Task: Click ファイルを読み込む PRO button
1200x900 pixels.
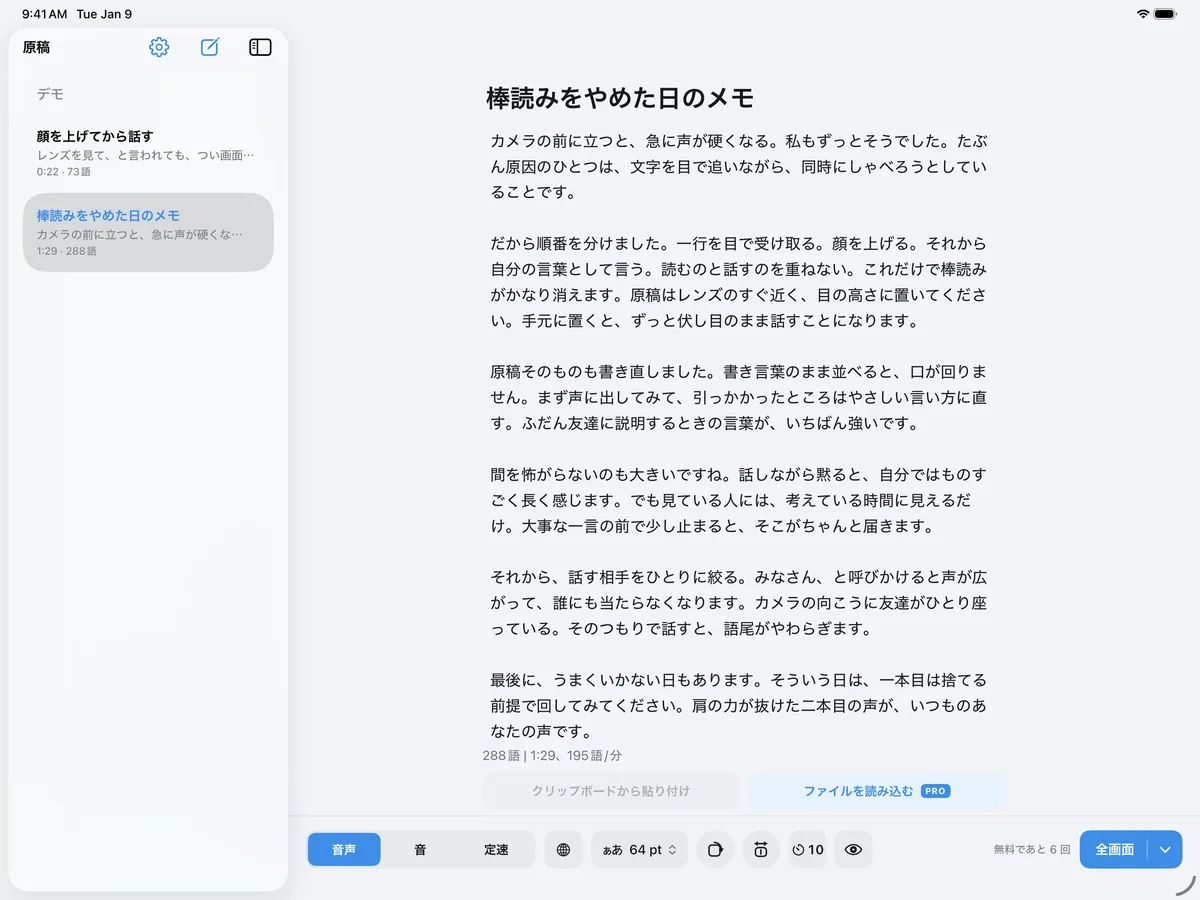Action: coord(876,791)
